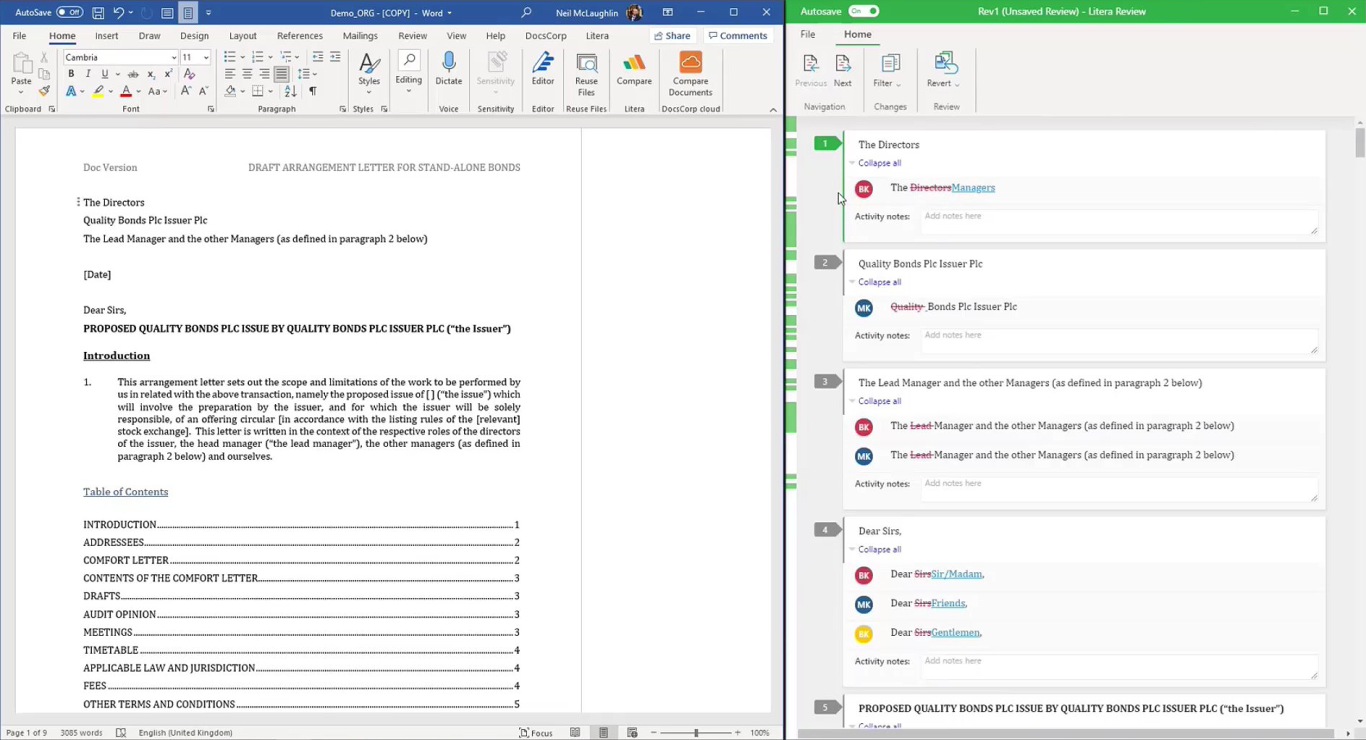Open the Sort icon in Paragraph group
The image size is (1366, 740).
[291, 91]
